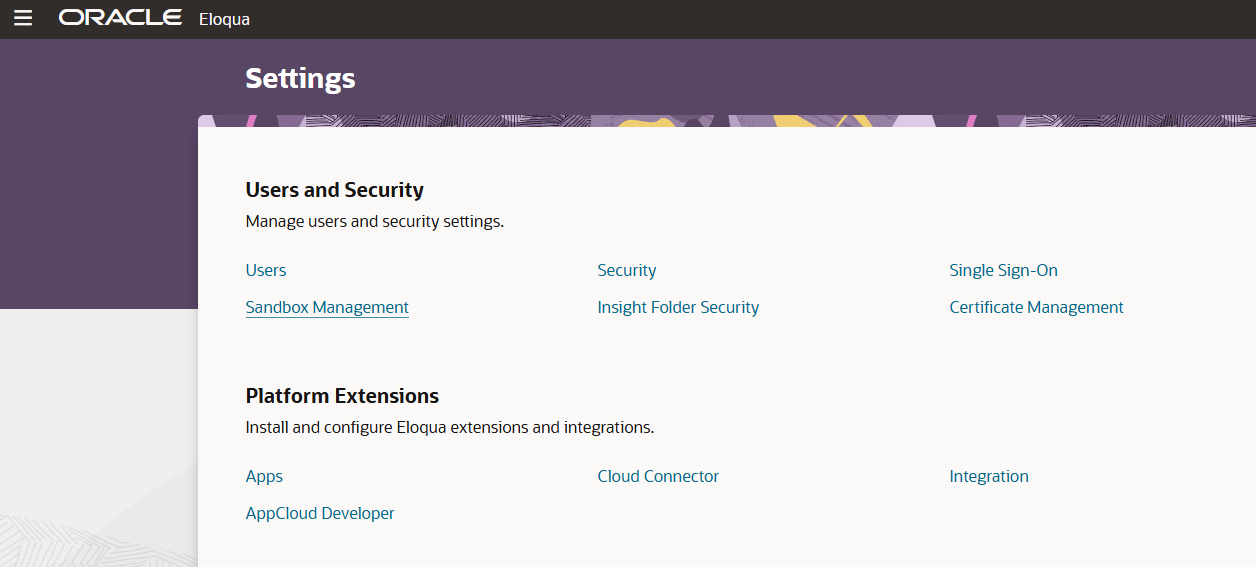Open Cloud Connector settings
The image size is (1256, 567).
point(658,476)
